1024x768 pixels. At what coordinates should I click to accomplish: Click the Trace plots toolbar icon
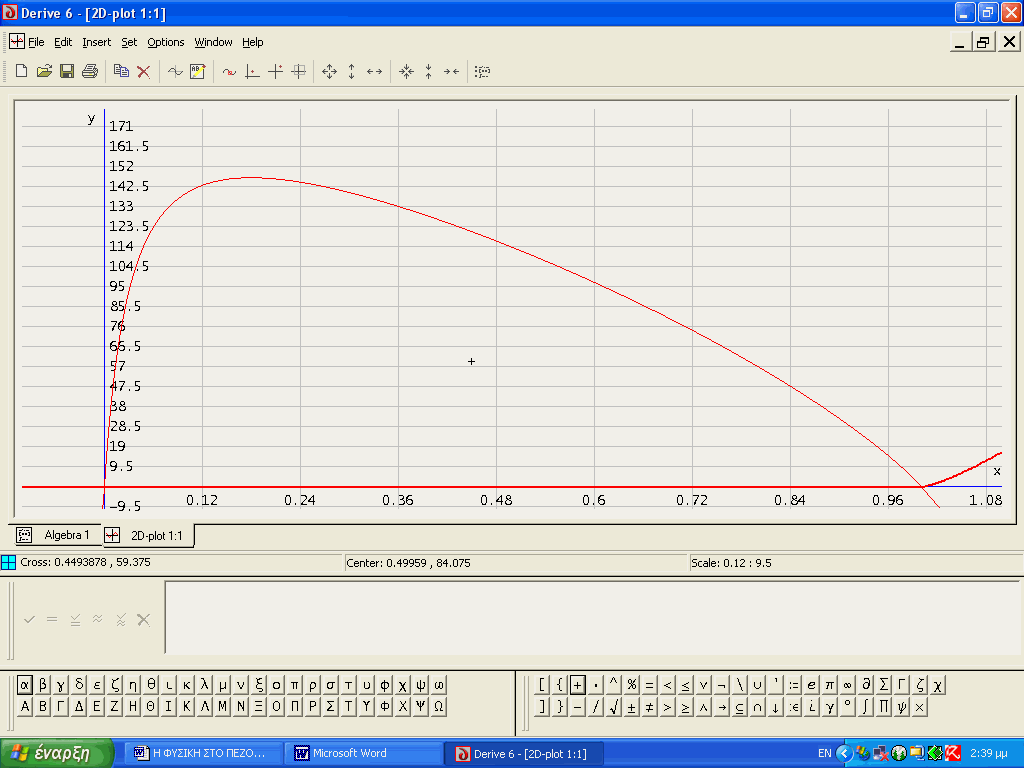tap(229, 71)
